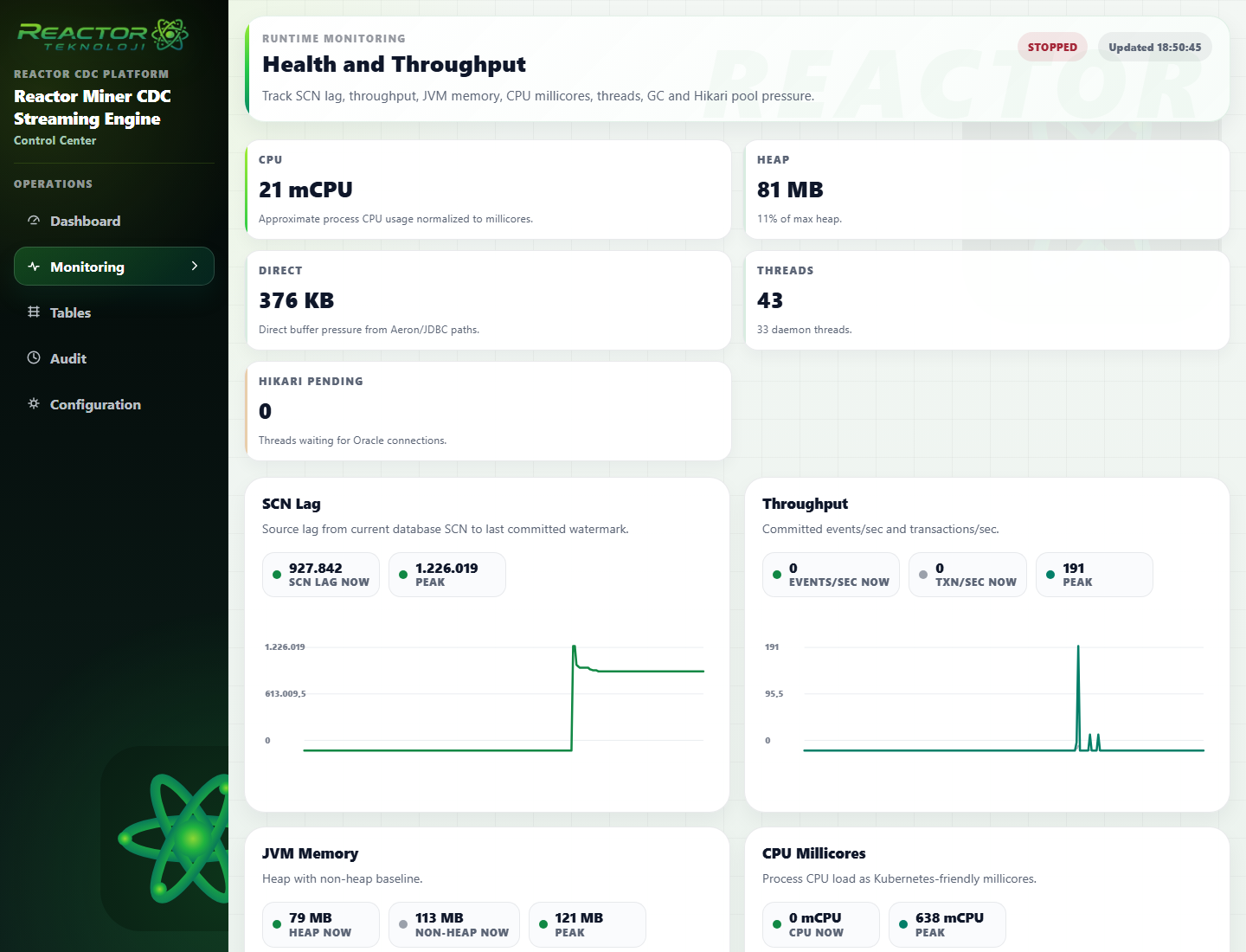Click the DIRECT 376 KB card
The image size is (1246, 952).
point(489,300)
